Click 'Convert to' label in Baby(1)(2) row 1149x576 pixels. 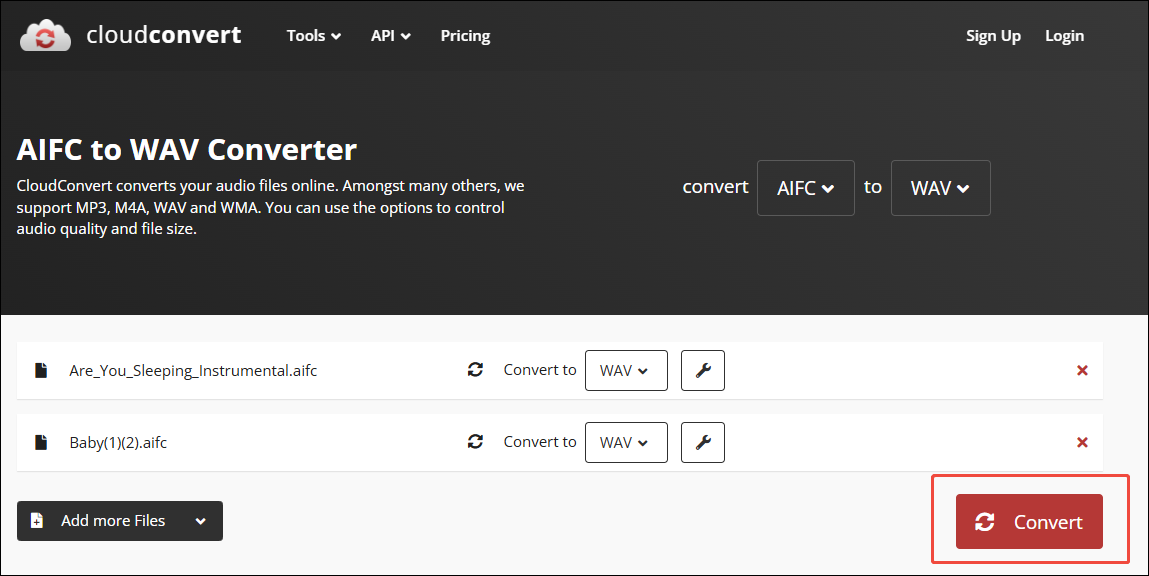pos(539,441)
